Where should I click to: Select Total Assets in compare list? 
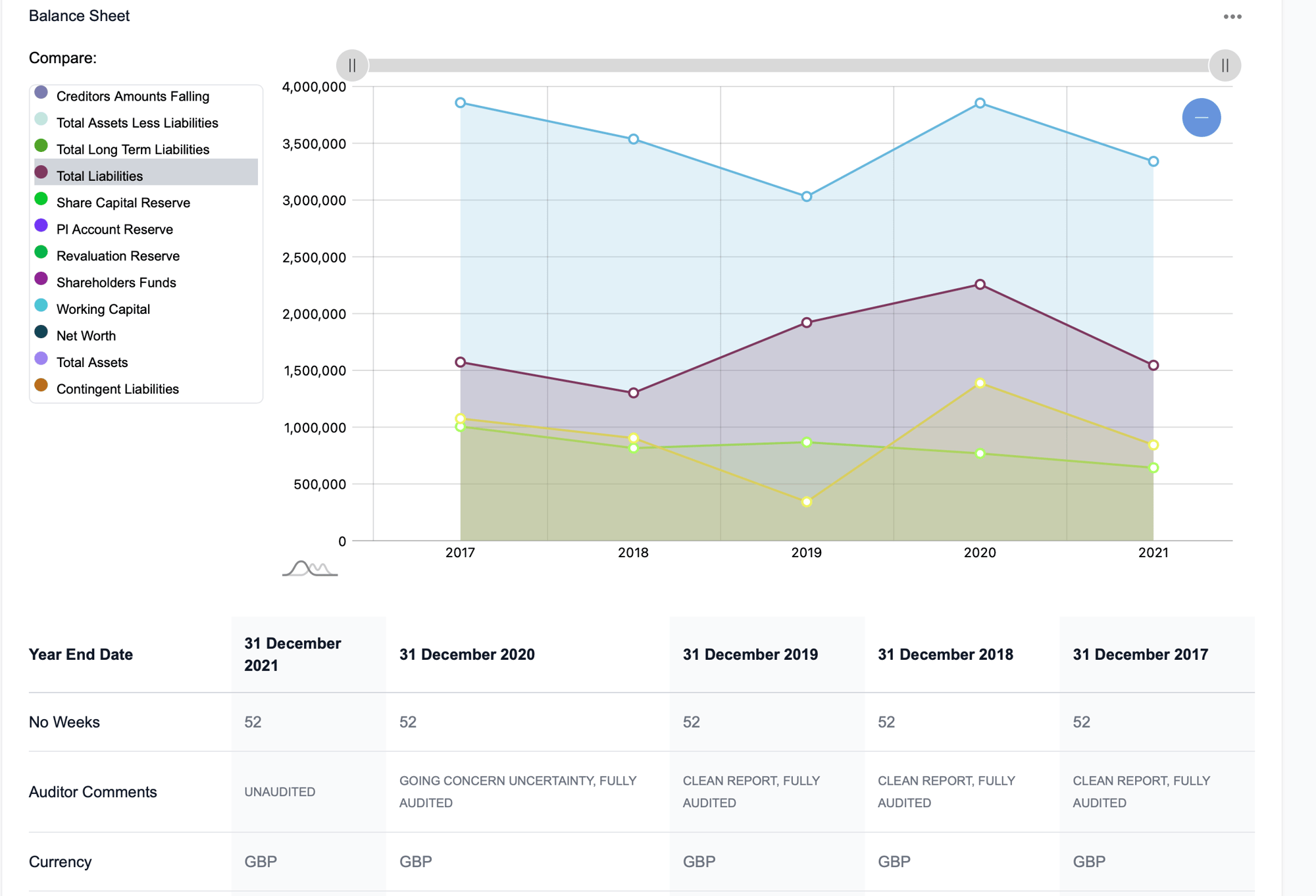click(x=145, y=362)
